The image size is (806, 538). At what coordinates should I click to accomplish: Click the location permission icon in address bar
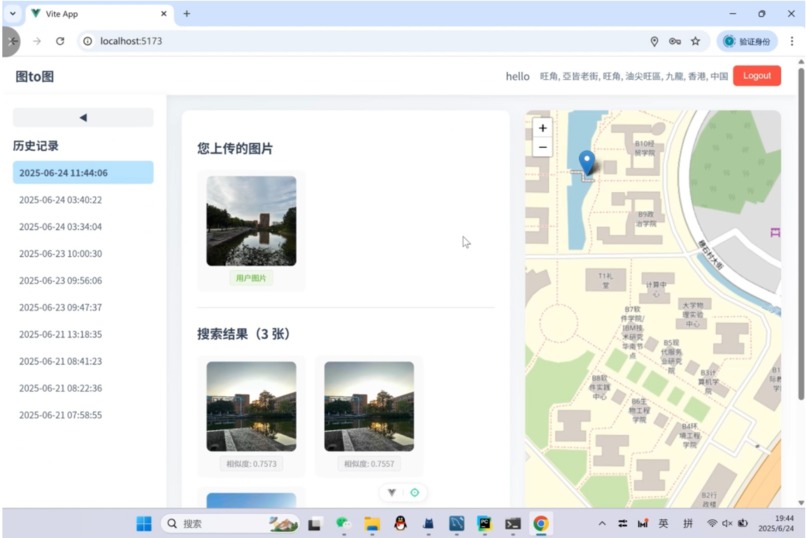coord(654,41)
